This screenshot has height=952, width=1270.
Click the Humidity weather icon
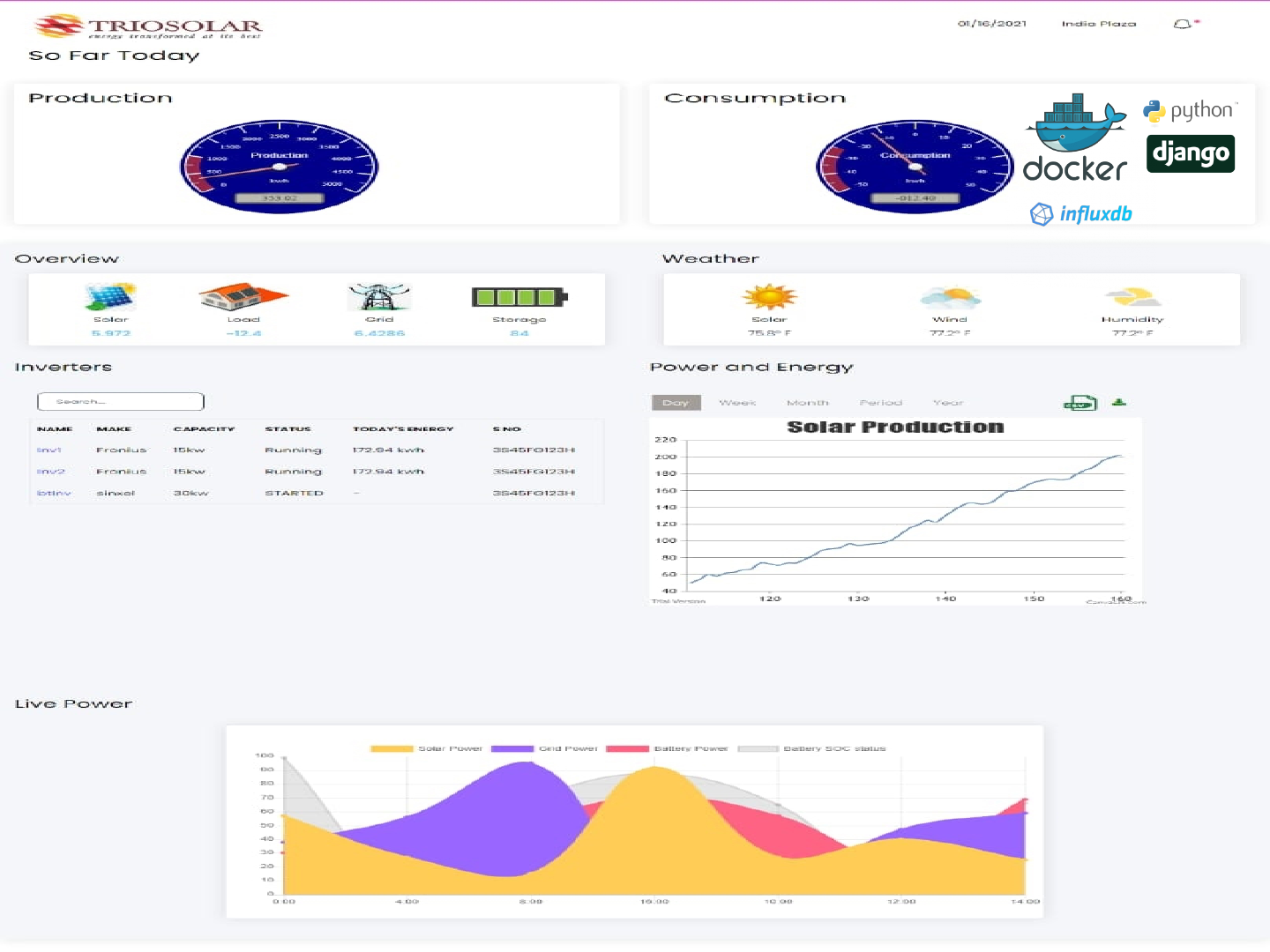tap(1132, 297)
